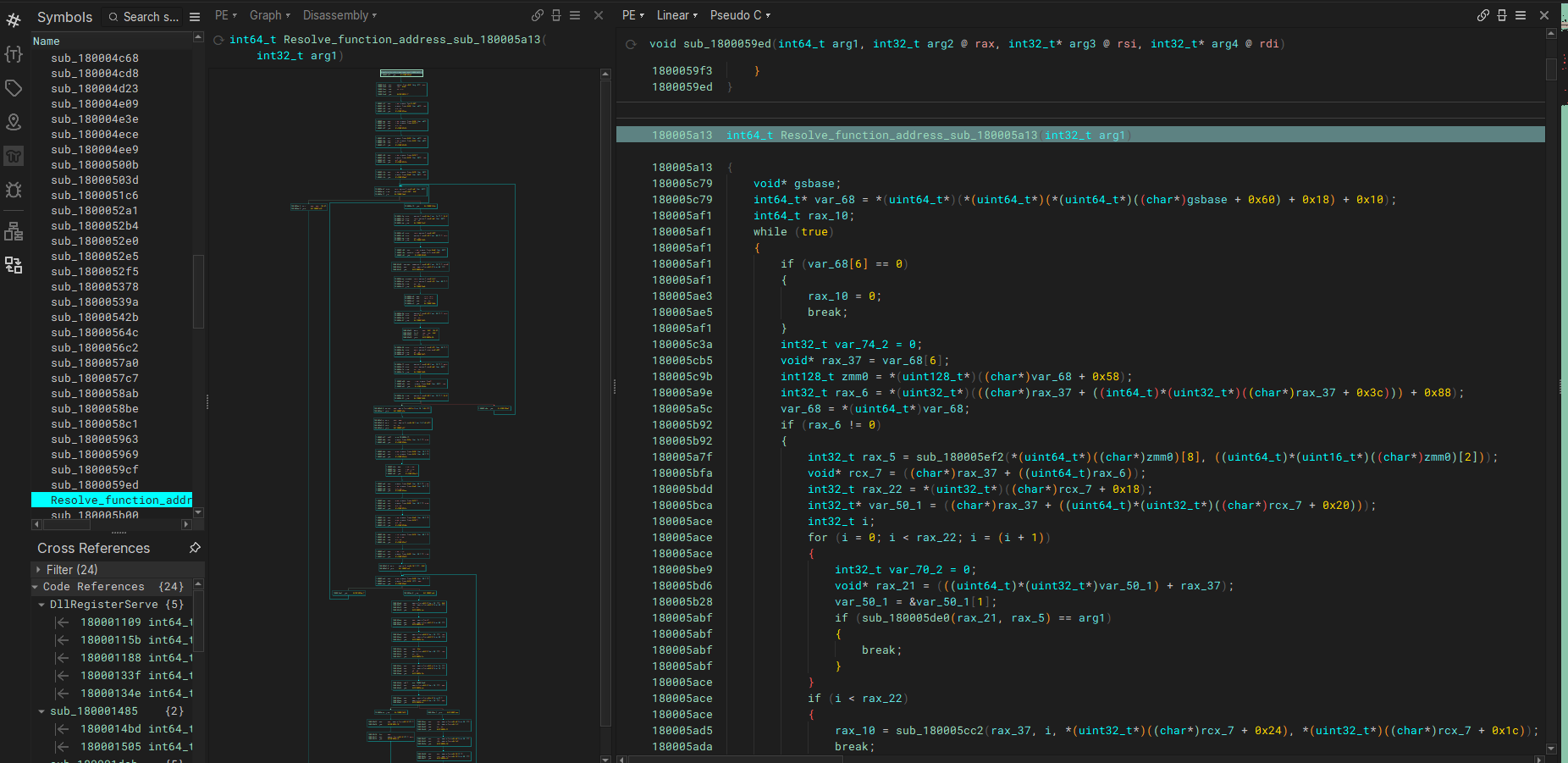Screen dimensions: 1568x763
Task: Open the Linear view type dropdown
Action: pyautogui.click(x=677, y=15)
